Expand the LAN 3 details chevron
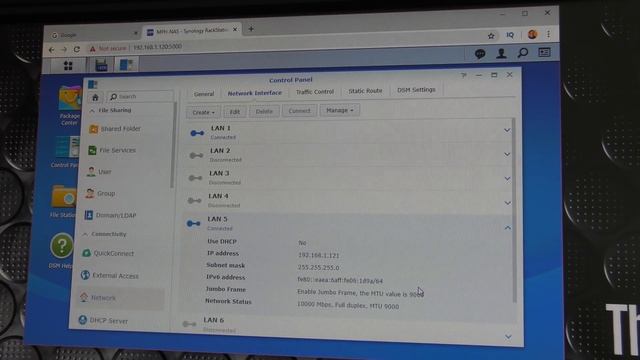 pos(507,178)
